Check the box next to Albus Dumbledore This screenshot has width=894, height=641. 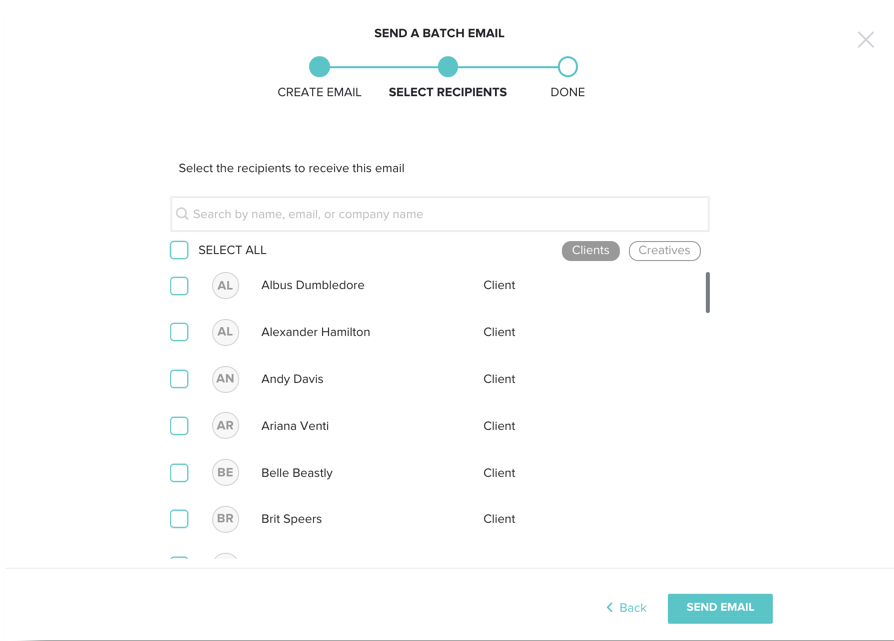click(179, 285)
